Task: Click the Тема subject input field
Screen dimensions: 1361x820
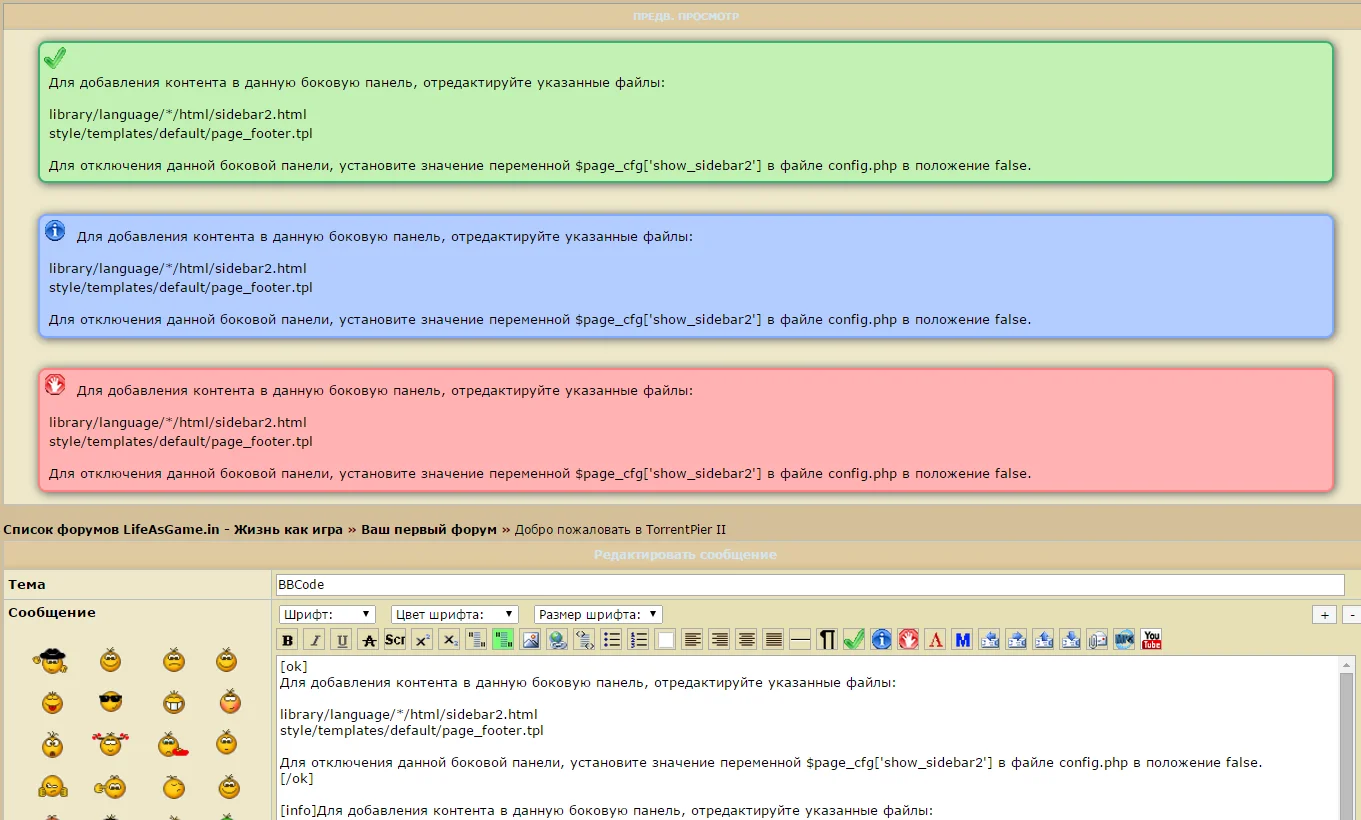Action: tap(810, 585)
